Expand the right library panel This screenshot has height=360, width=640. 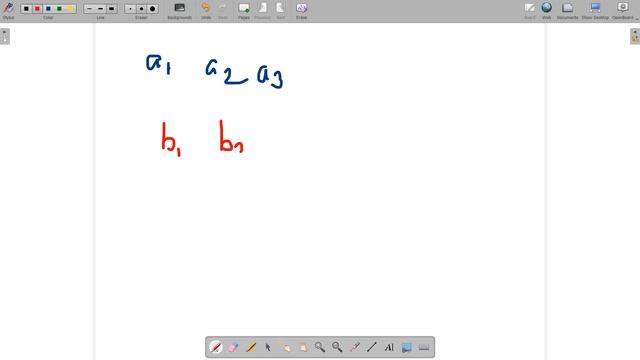point(635,36)
